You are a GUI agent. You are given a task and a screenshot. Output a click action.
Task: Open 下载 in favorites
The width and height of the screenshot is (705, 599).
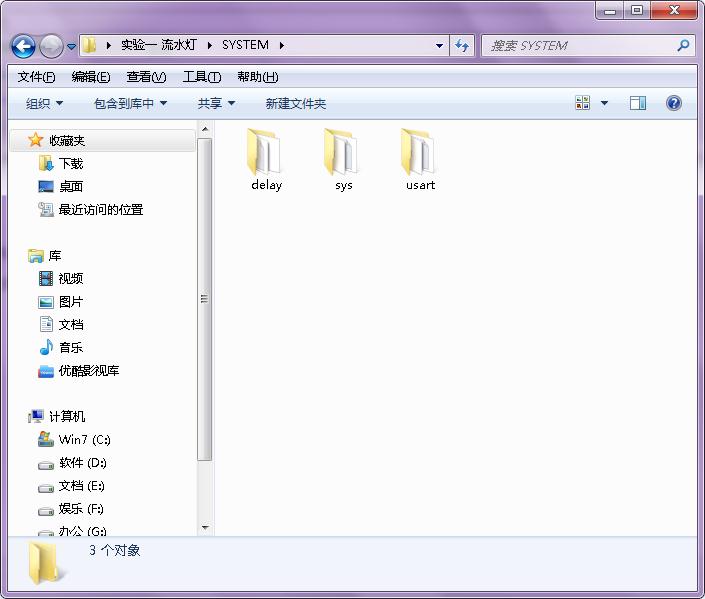coord(71,164)
